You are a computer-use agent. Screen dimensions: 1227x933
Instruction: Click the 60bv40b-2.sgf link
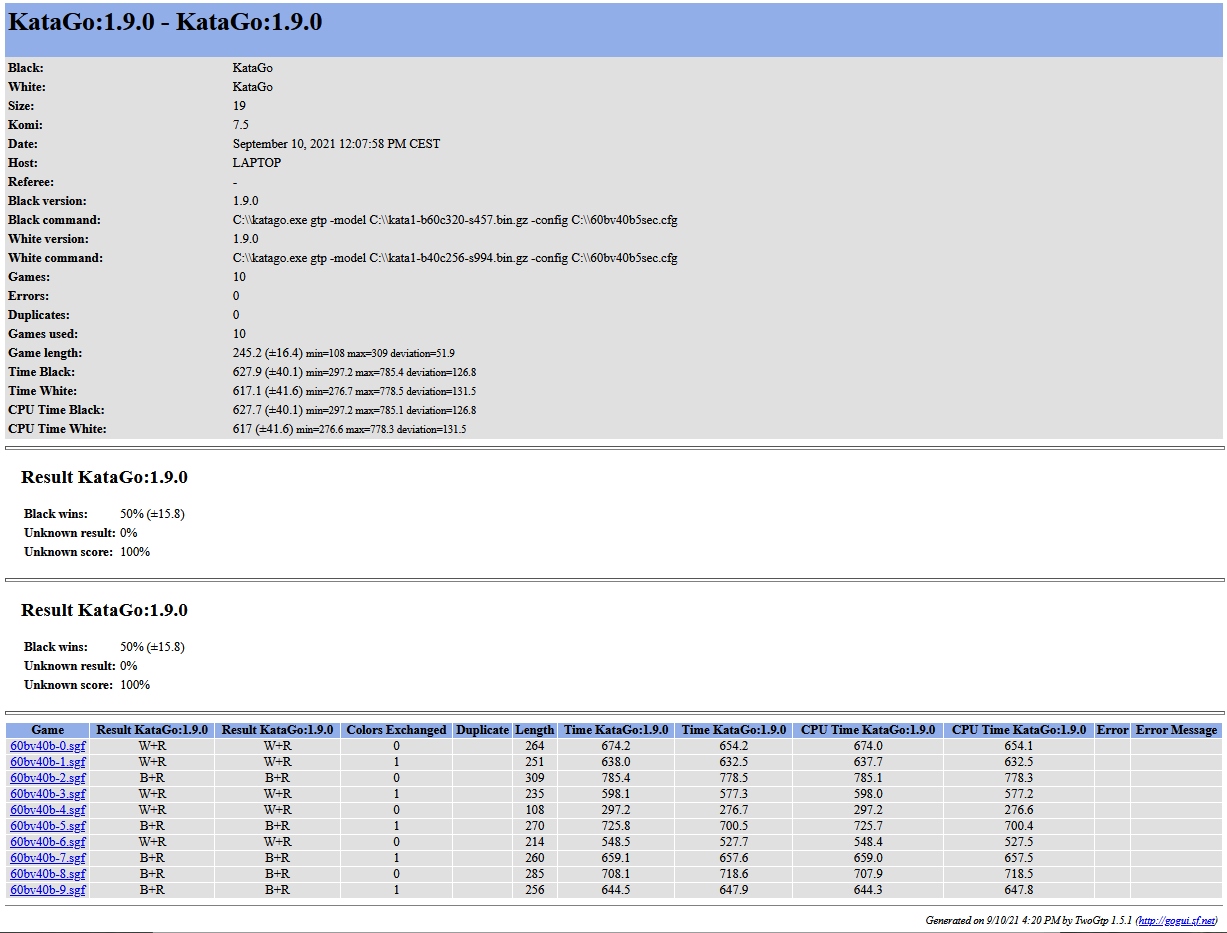pyautogui.click(x=48, y=778)
